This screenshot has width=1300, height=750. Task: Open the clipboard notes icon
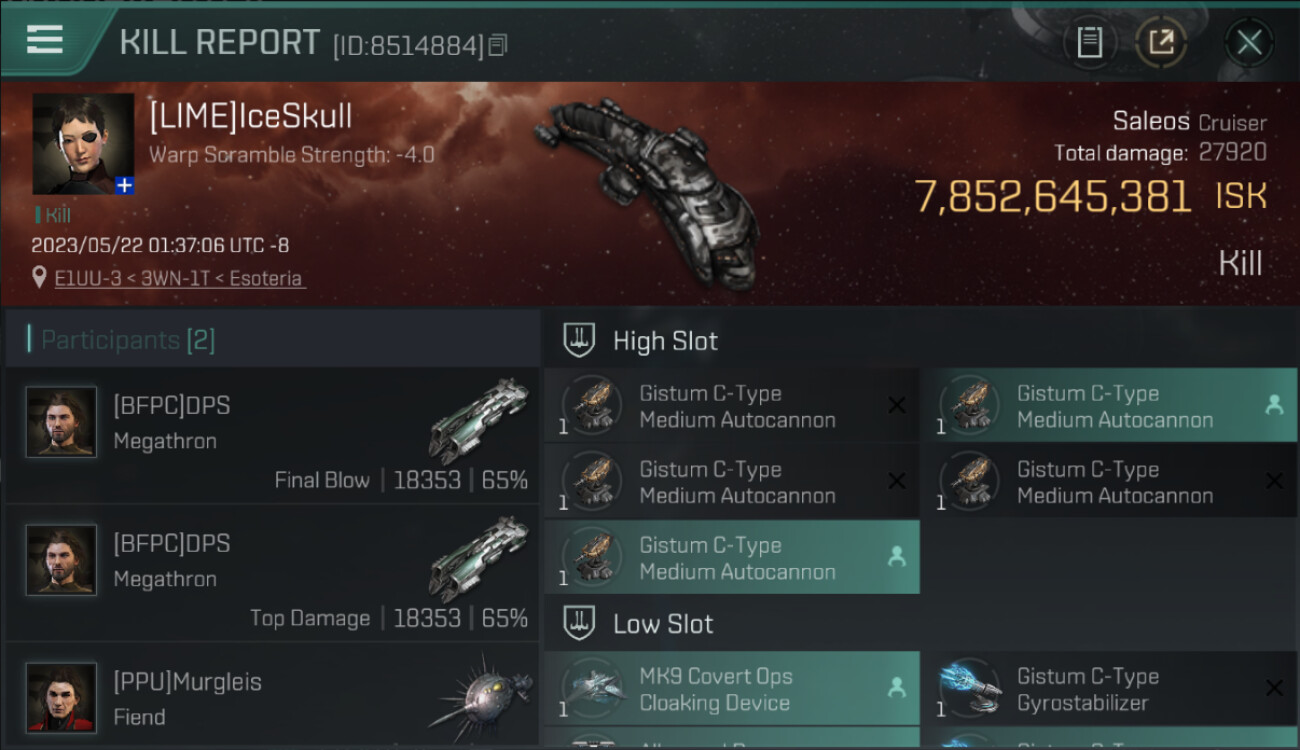pyautogui.click(x=1089, y=42)
